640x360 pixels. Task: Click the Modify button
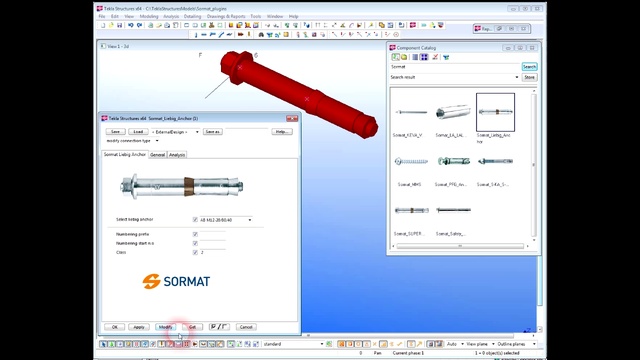(x=165, y=327)
